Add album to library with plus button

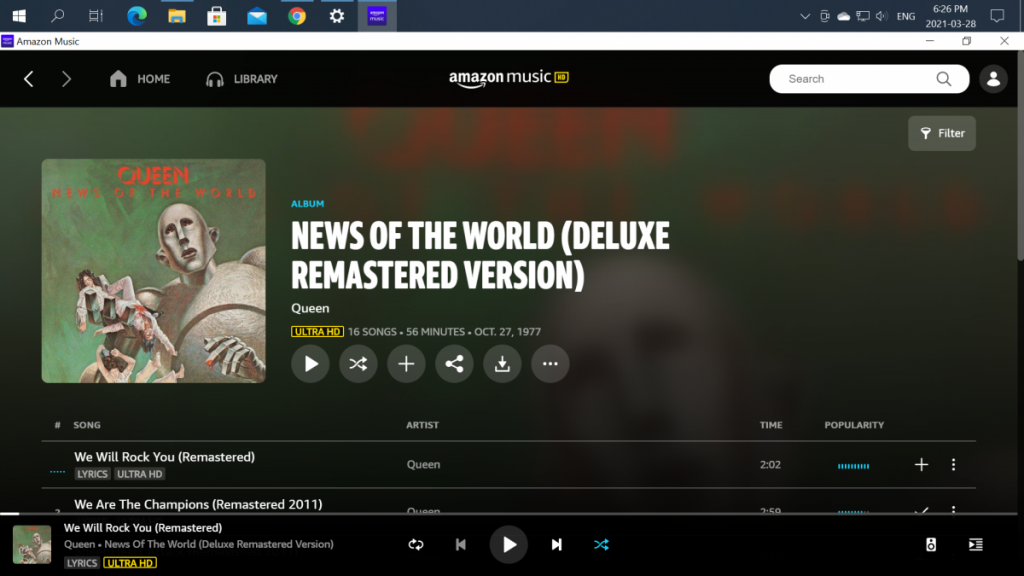coord(406,364)
